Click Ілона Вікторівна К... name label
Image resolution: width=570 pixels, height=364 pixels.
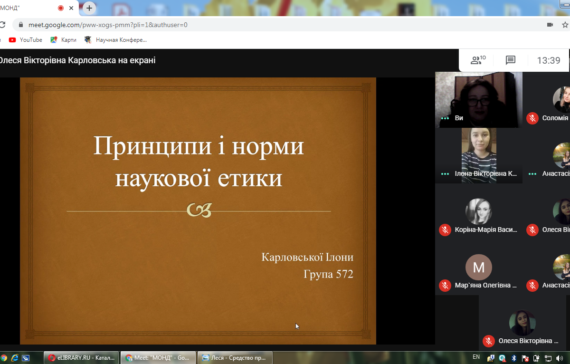[x=486, y=174]
